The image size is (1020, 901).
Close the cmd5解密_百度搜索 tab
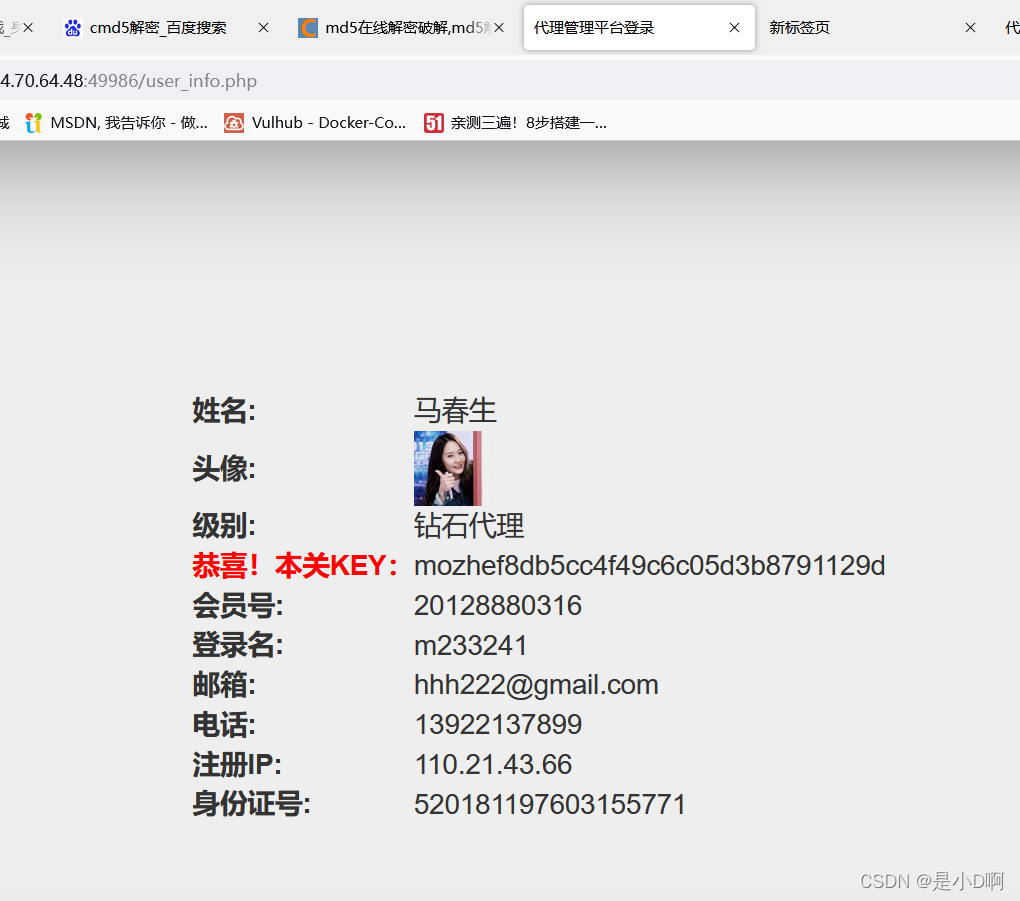pos(263,28)
